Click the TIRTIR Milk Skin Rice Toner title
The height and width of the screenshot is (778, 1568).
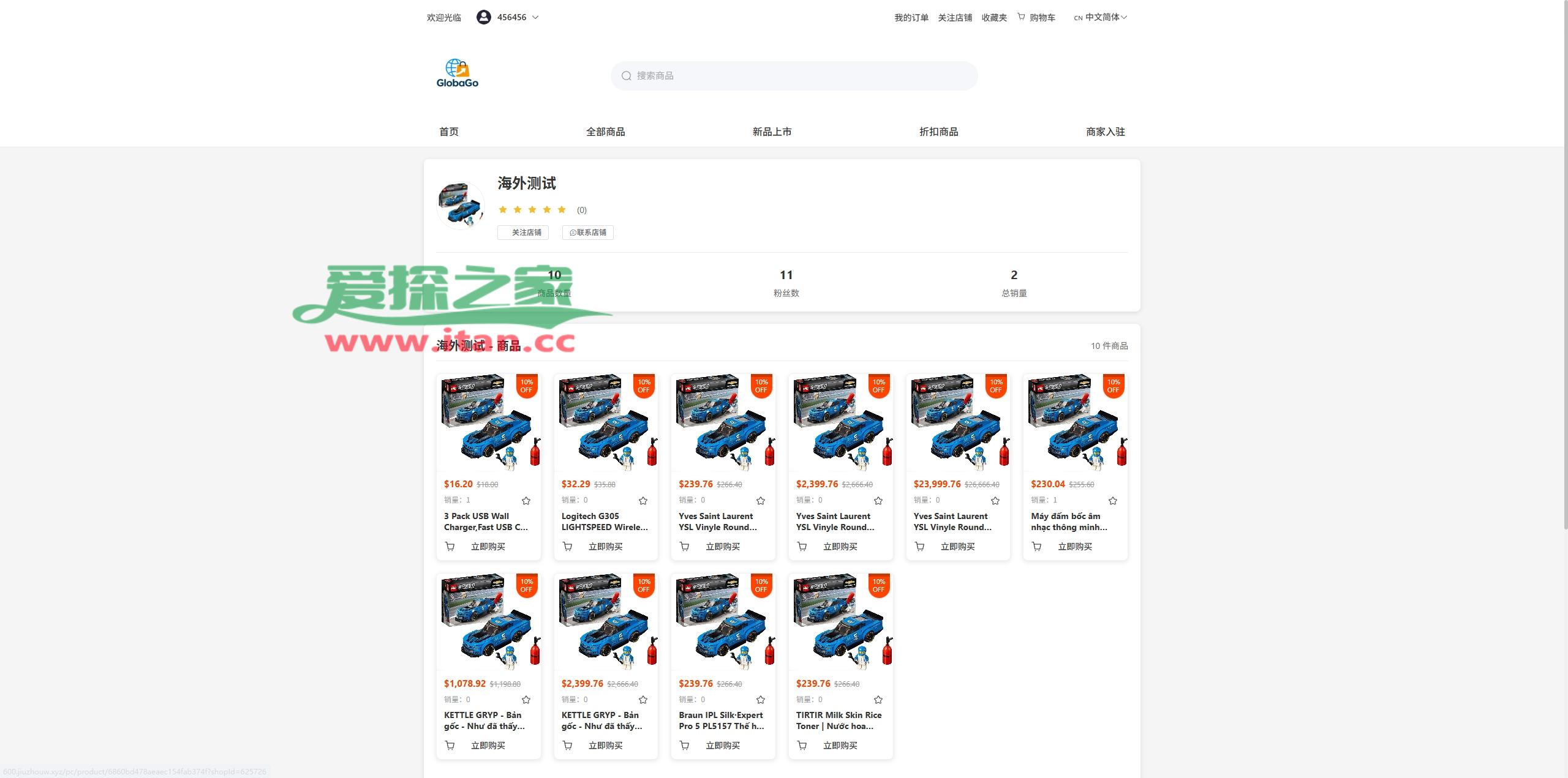tap(839, 720)
